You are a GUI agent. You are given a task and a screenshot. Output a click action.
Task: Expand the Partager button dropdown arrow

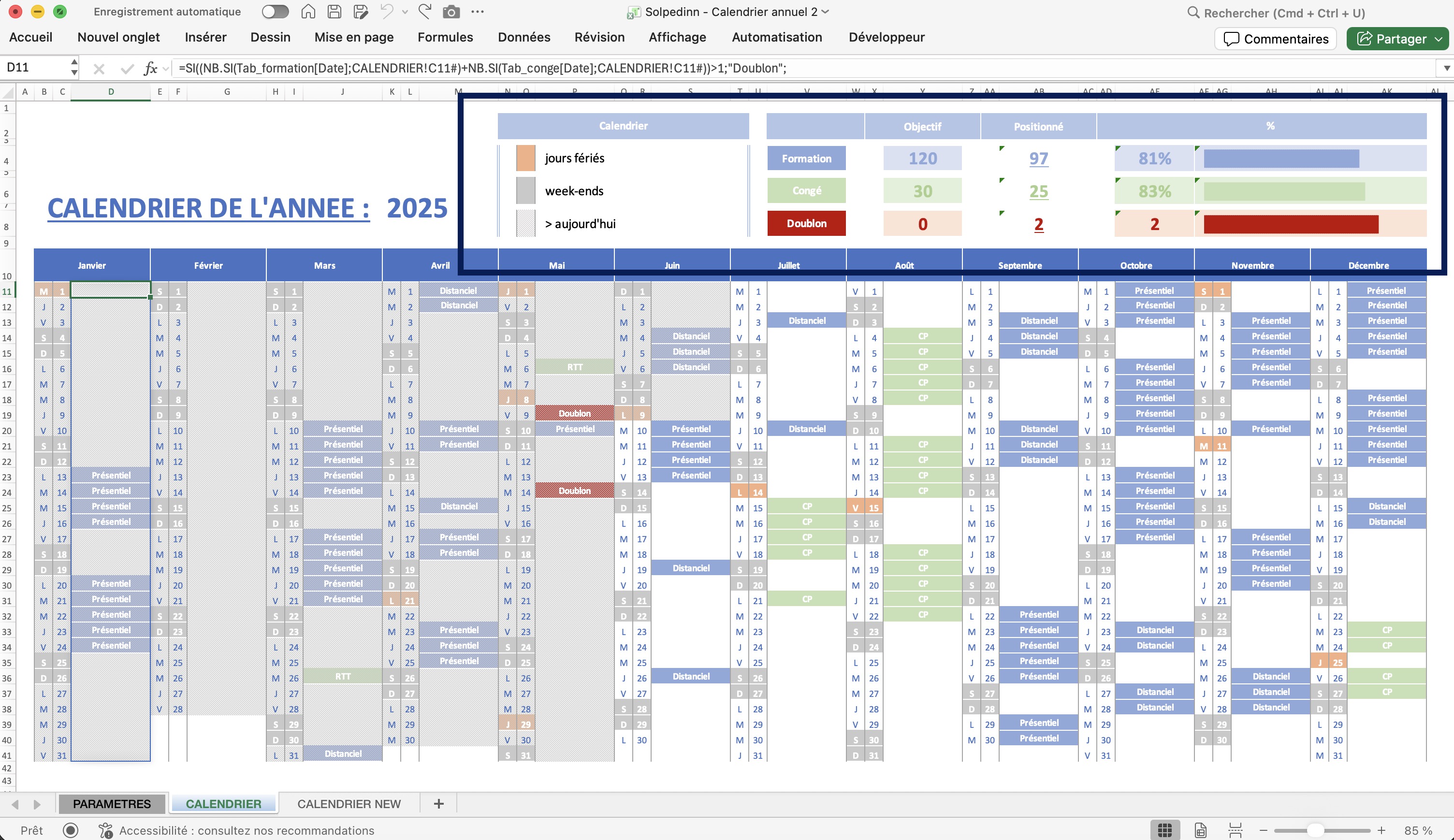coord(1439,39)
